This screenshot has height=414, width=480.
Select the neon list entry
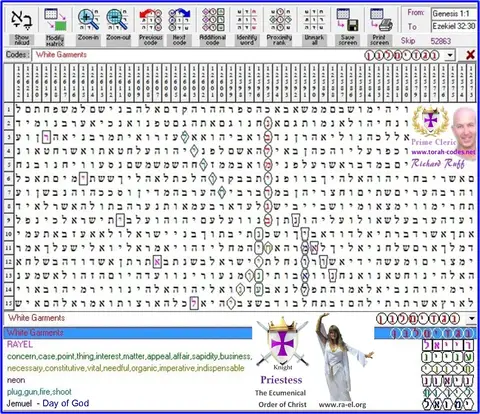16,380
